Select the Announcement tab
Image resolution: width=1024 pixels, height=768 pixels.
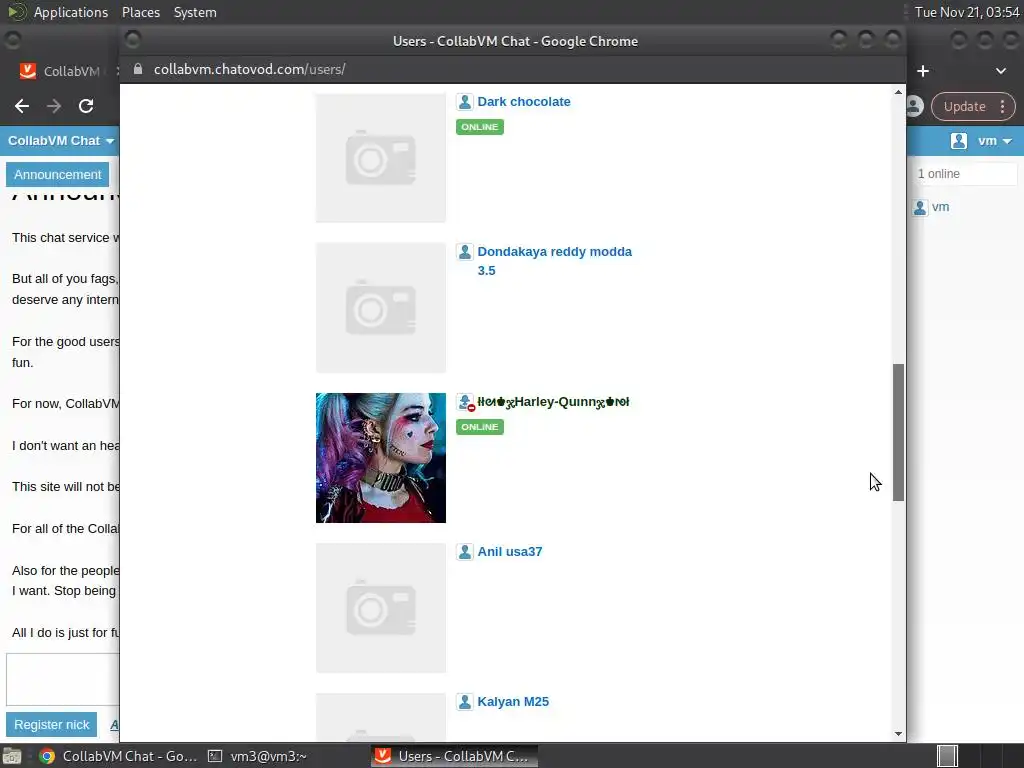click(x=57, y=174)
